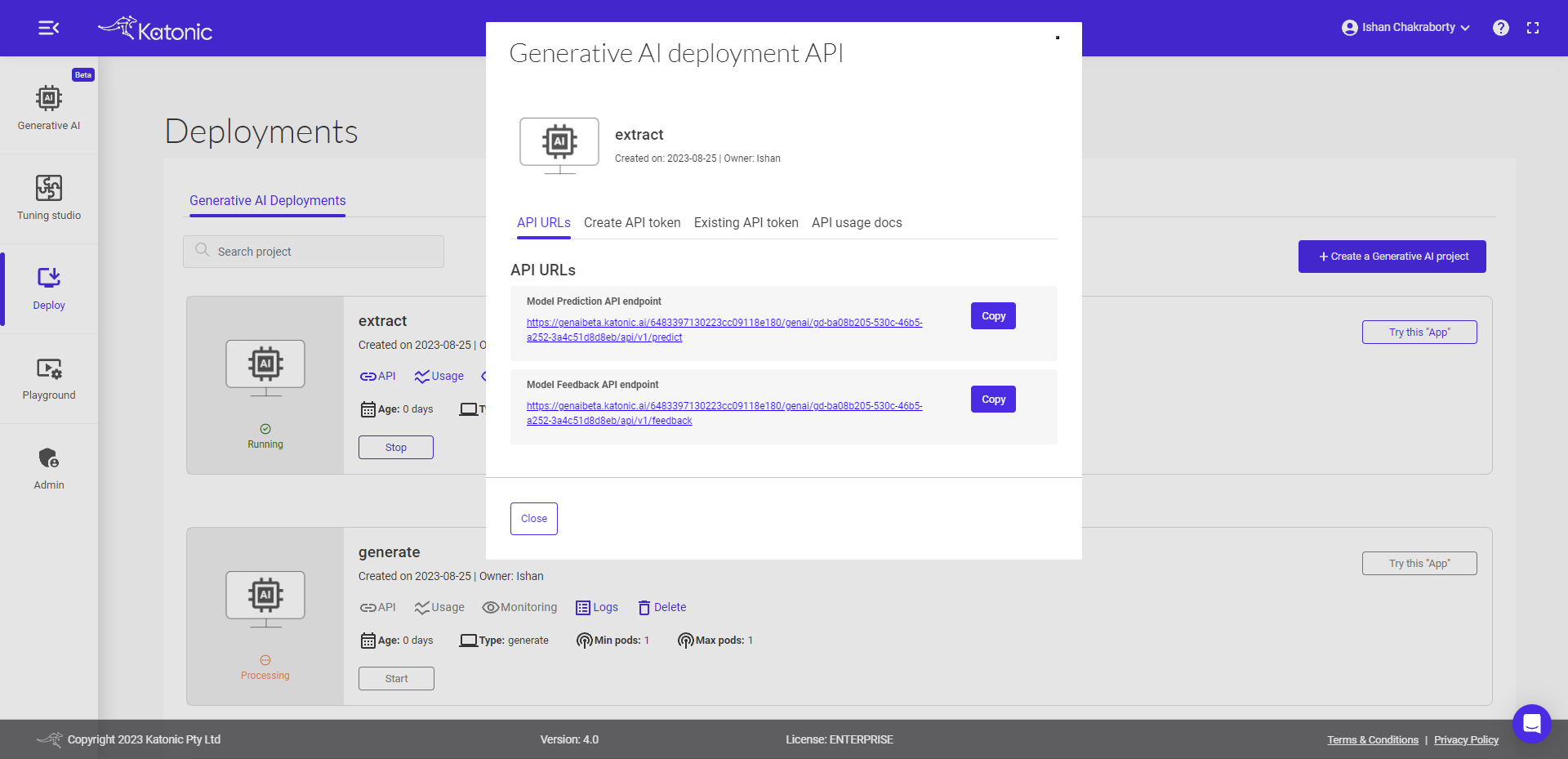Open the help question mark icon
Screen dimensions: 1568x759
(1500, 28)
